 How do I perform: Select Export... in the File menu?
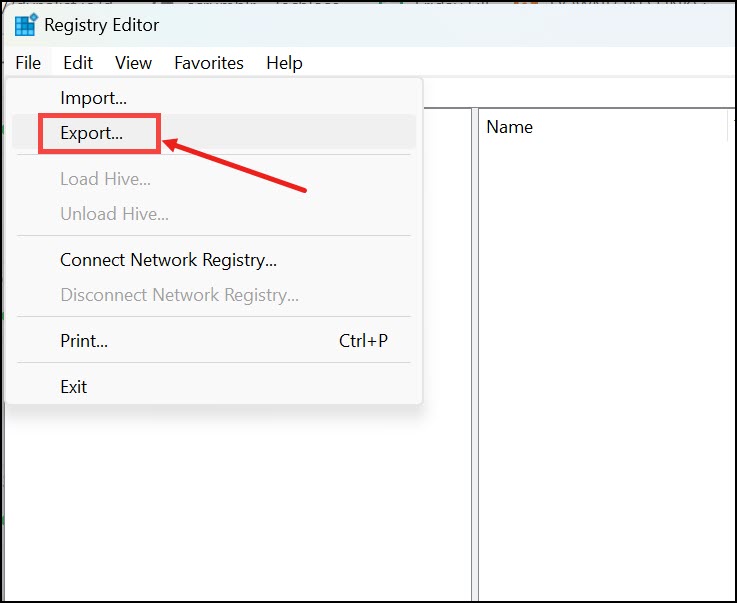[x=214, y=133]
